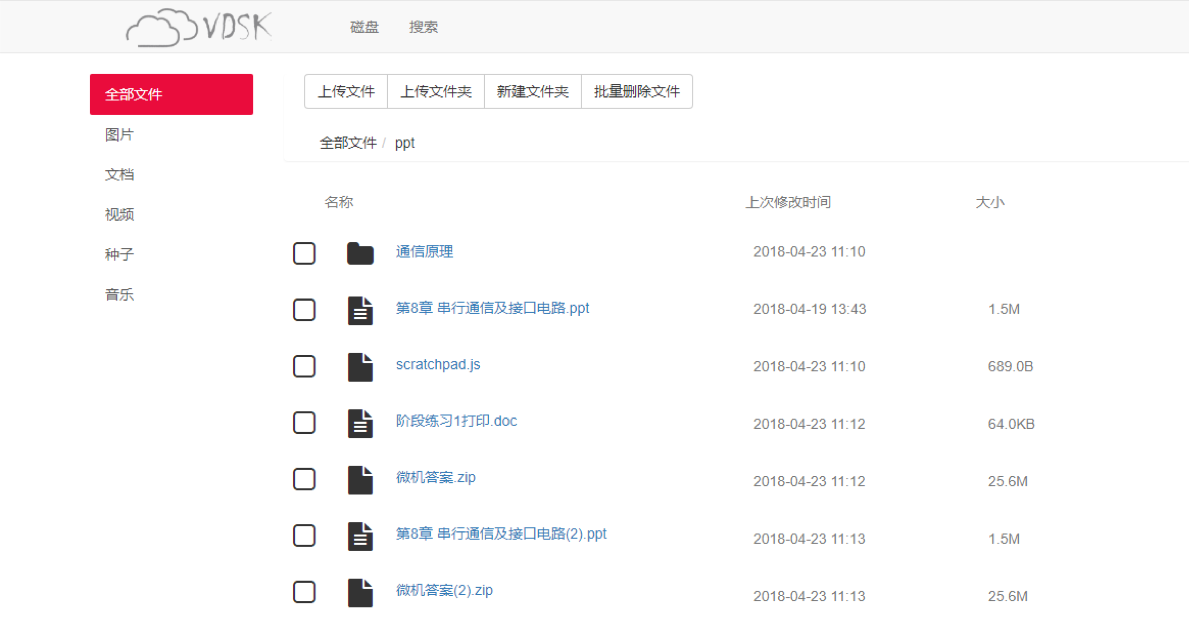Open the 微机答案(2).zip file link
This screenshot has height=639, width=1189.
pos(444,590)
